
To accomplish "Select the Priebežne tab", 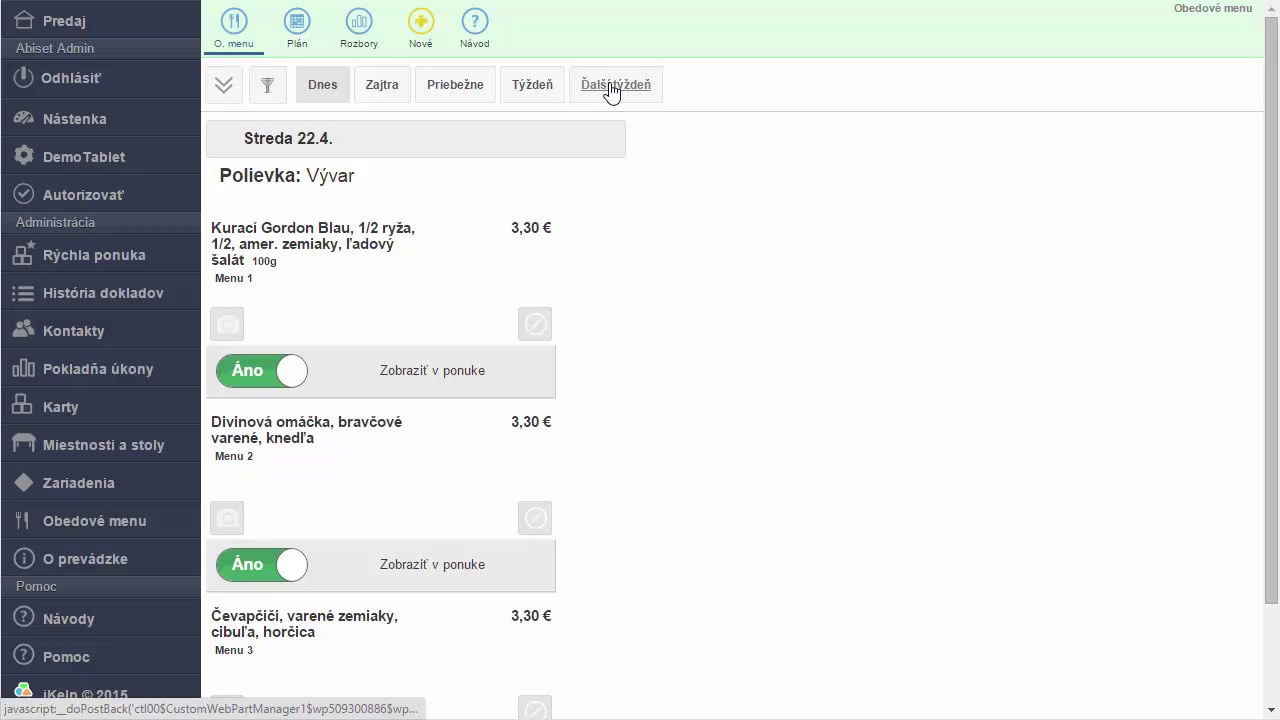I will (455, 85).
